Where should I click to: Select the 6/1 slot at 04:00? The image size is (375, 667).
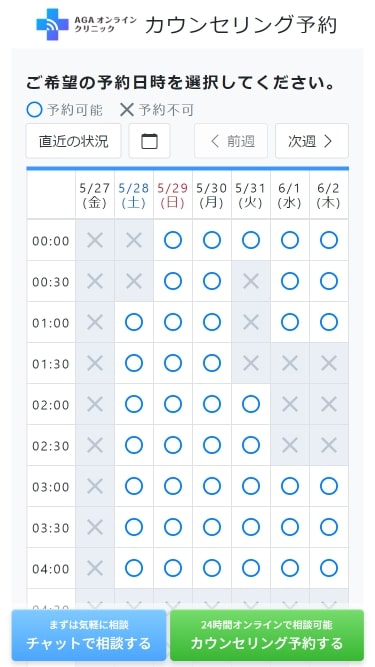tap(290, 568)
